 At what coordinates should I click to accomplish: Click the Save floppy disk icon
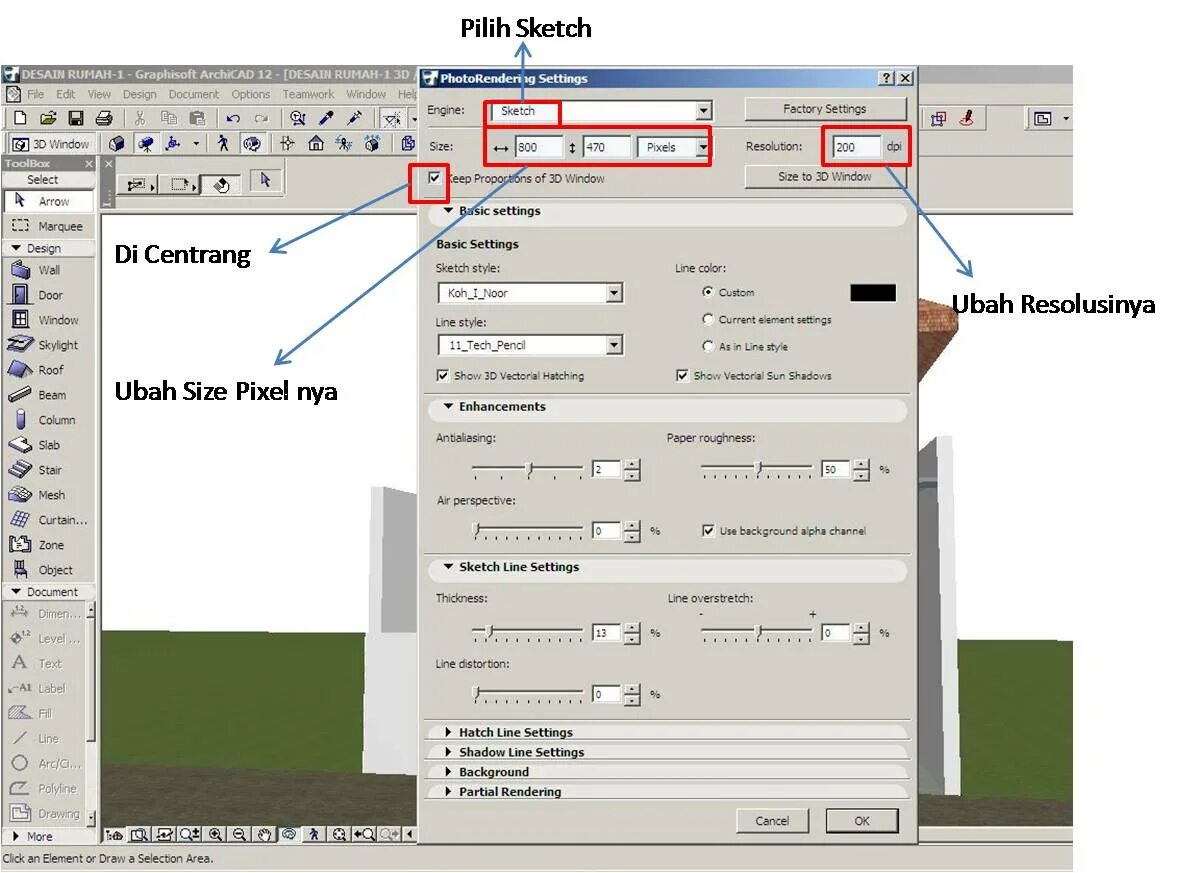coord(76,118)
